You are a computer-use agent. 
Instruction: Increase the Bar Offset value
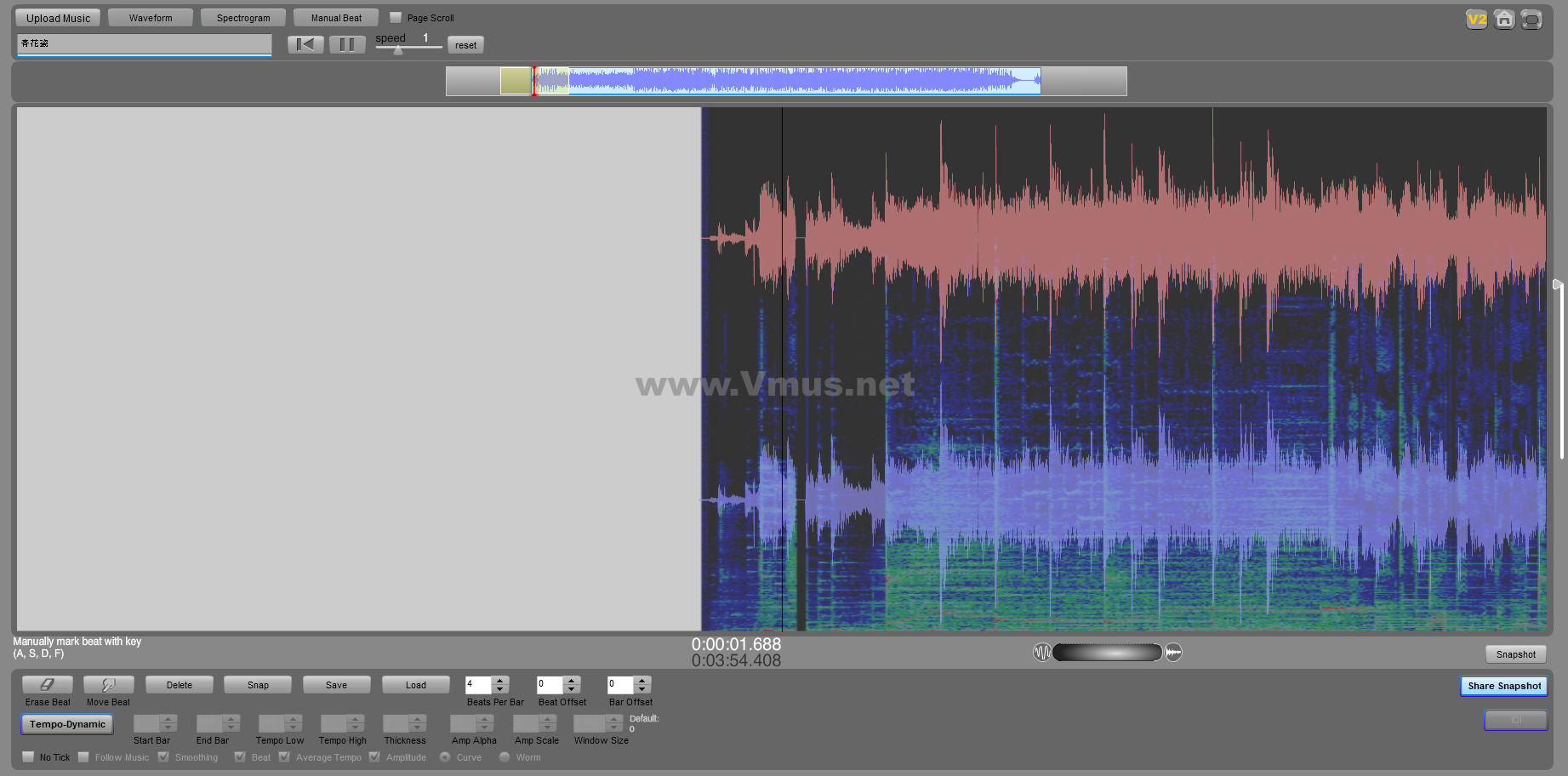coord(642,680)
